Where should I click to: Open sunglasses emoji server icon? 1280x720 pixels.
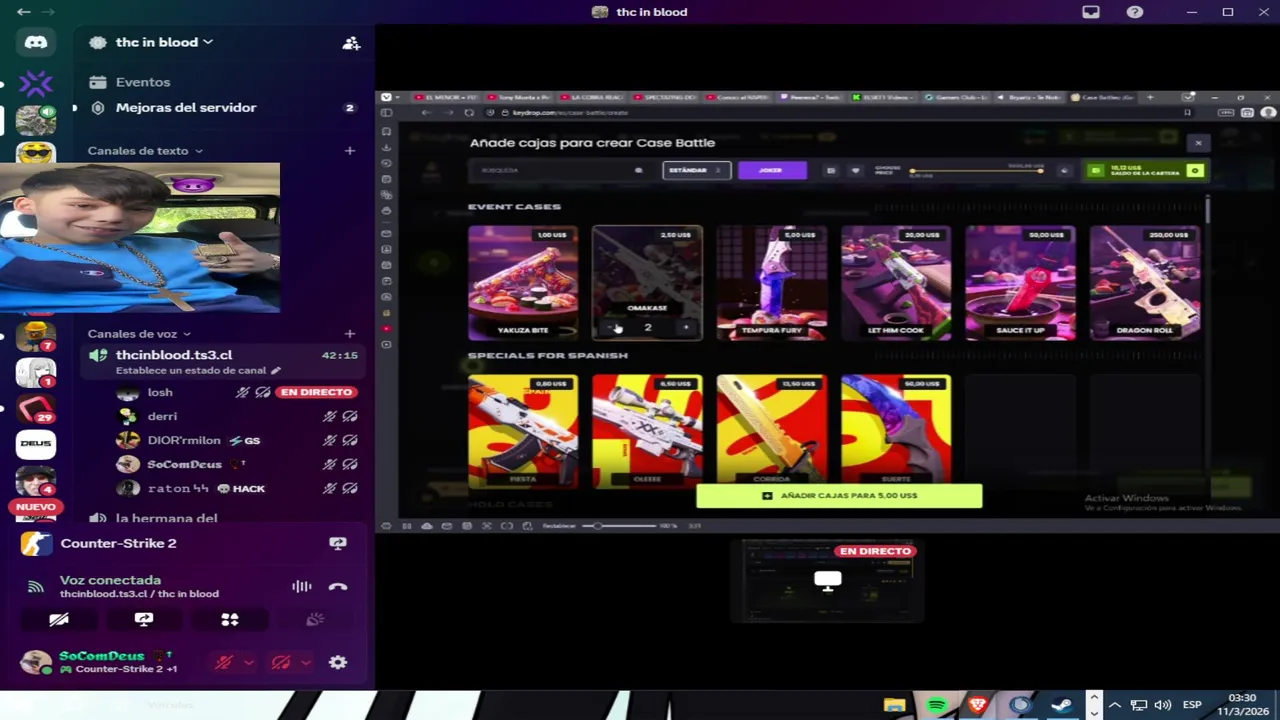coord(36,154)
